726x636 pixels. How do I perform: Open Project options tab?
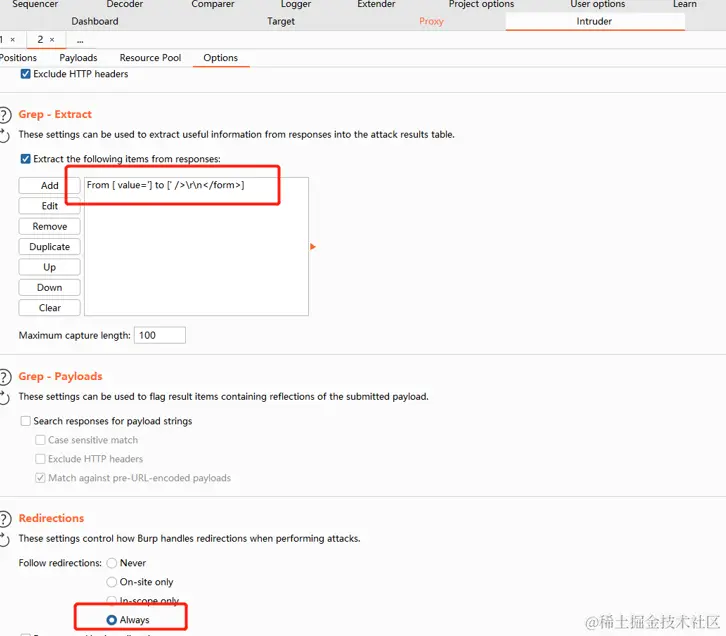pyautogui.click(x=481, y=4)
